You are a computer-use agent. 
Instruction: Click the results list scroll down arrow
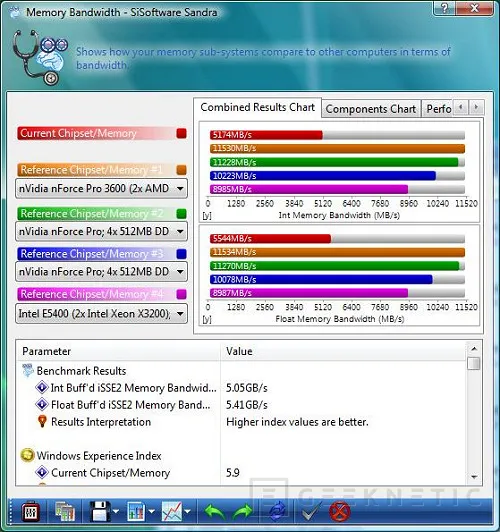pos(474,477)
